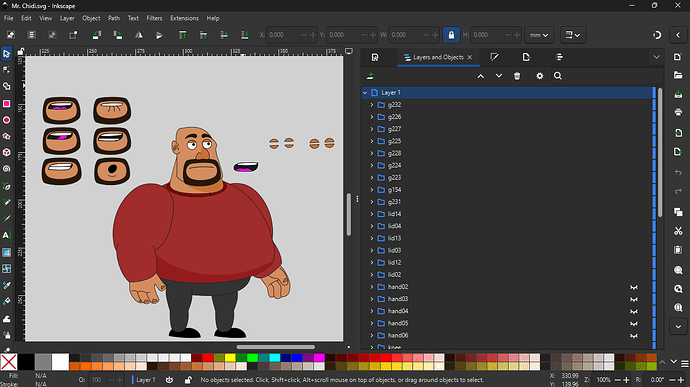This screenshot has height=387, width=690.
Task: Open Layers panel settings gear
Action: coord(540,76)
